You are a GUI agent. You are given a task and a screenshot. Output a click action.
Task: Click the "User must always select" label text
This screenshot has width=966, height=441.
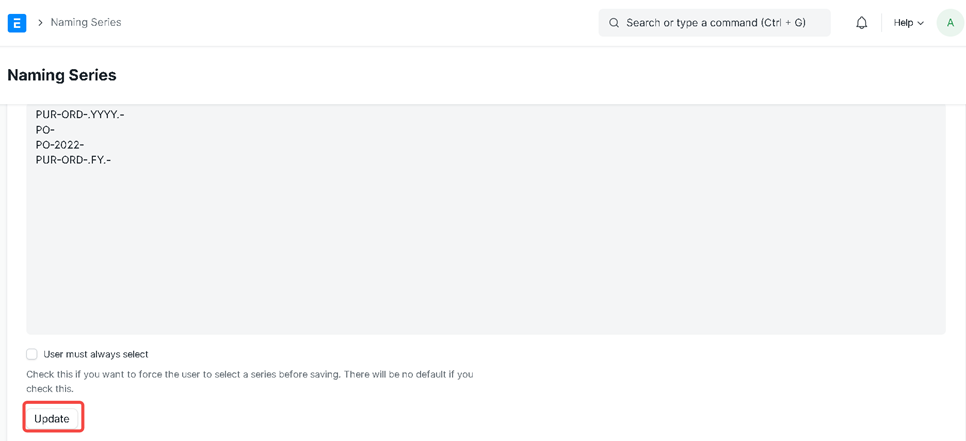coord(96,354)
